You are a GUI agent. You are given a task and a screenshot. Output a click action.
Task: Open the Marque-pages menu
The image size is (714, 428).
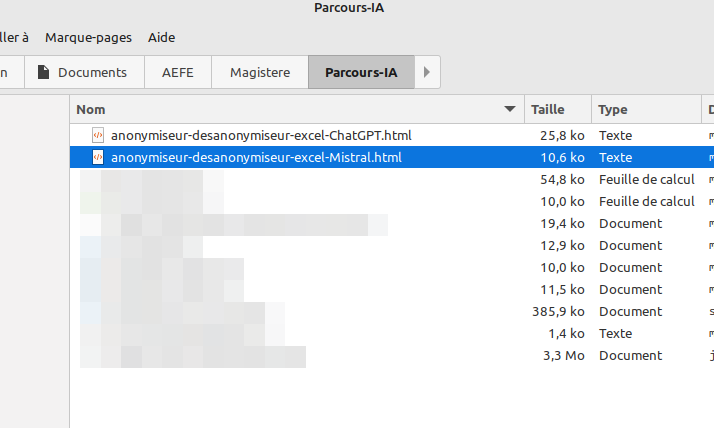tap(88, 38)
